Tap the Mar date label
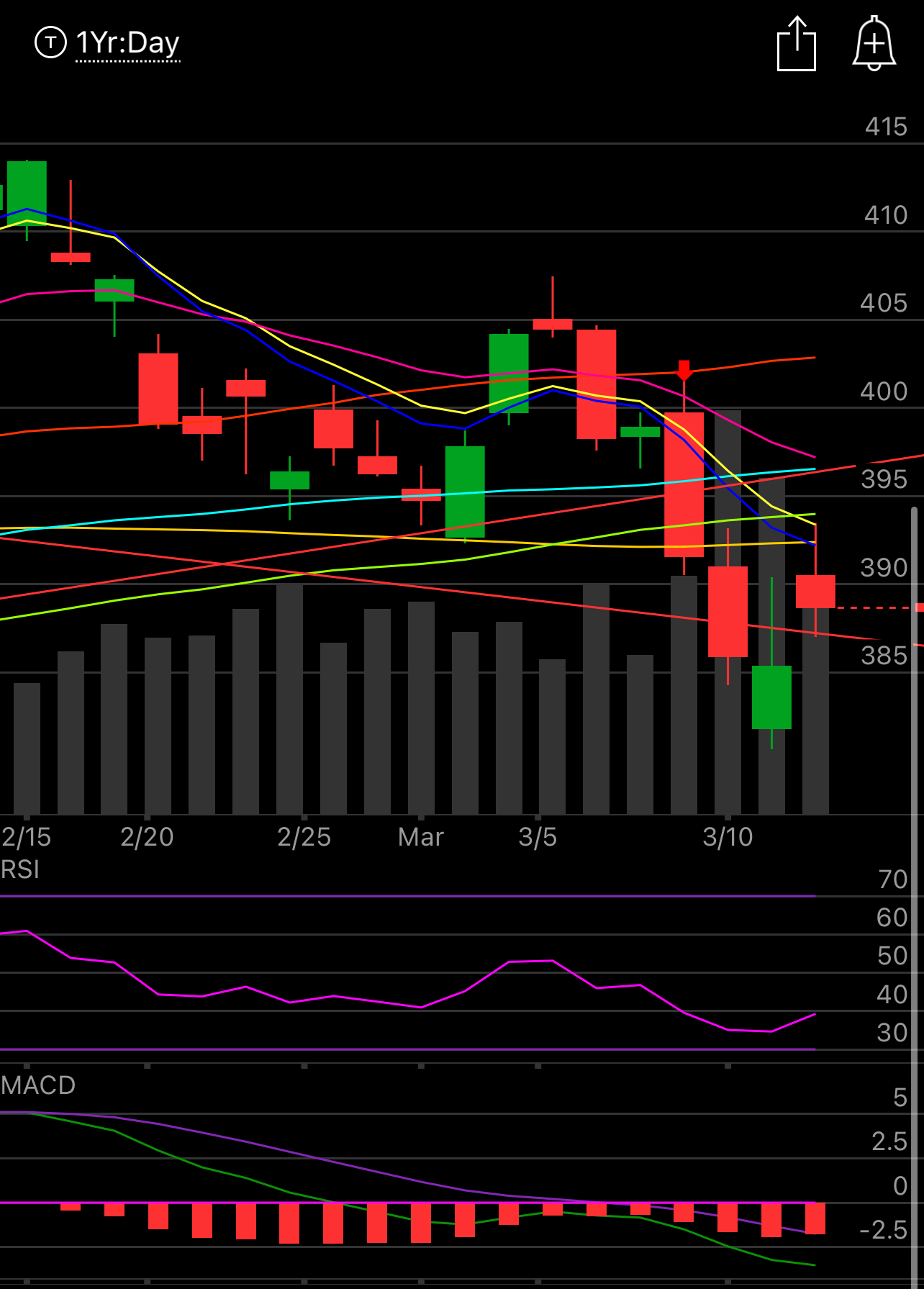The width and height of the screenshot is (924, 1289). (x=421, y=837)
